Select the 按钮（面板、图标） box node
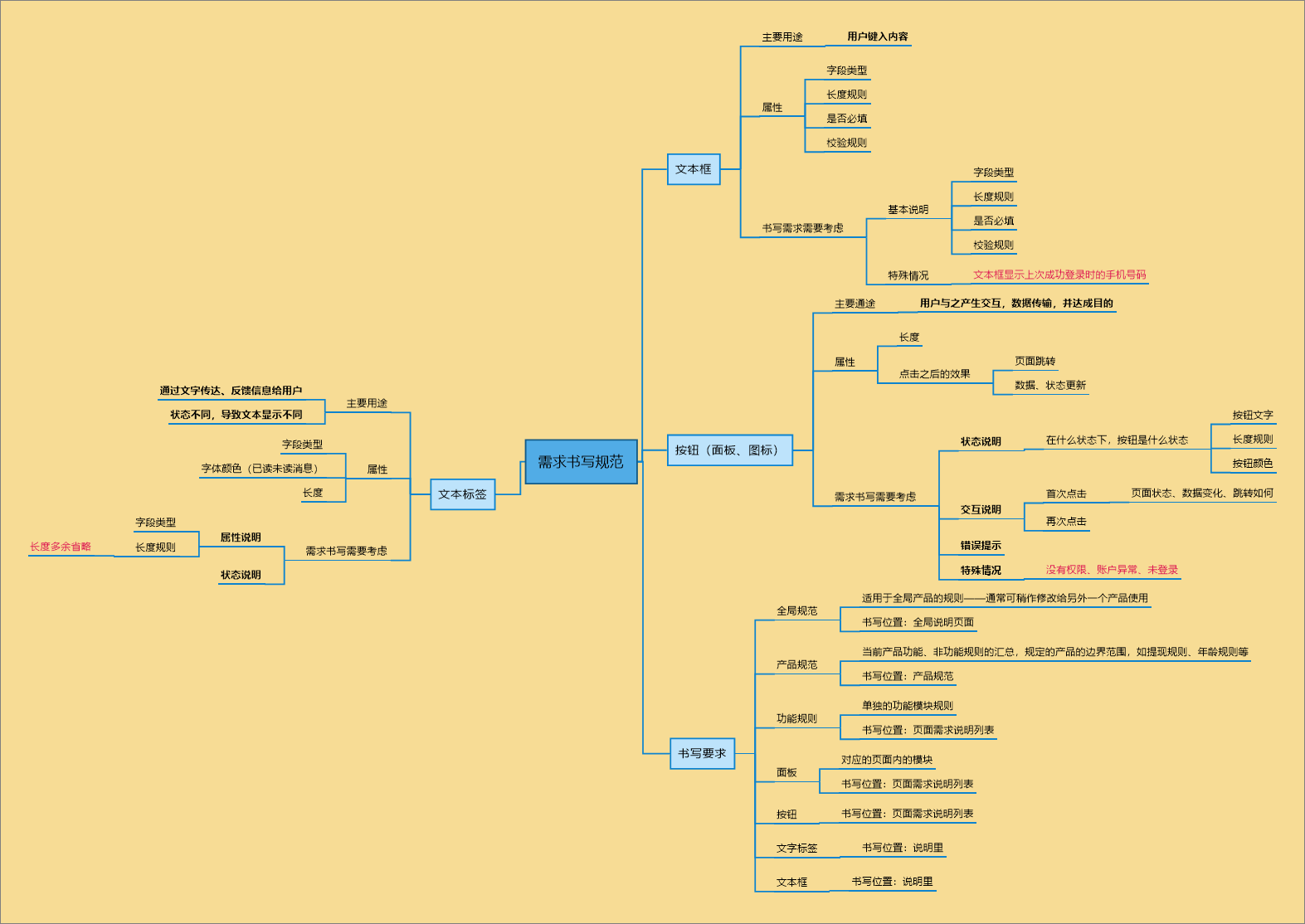 coord(729,450)
